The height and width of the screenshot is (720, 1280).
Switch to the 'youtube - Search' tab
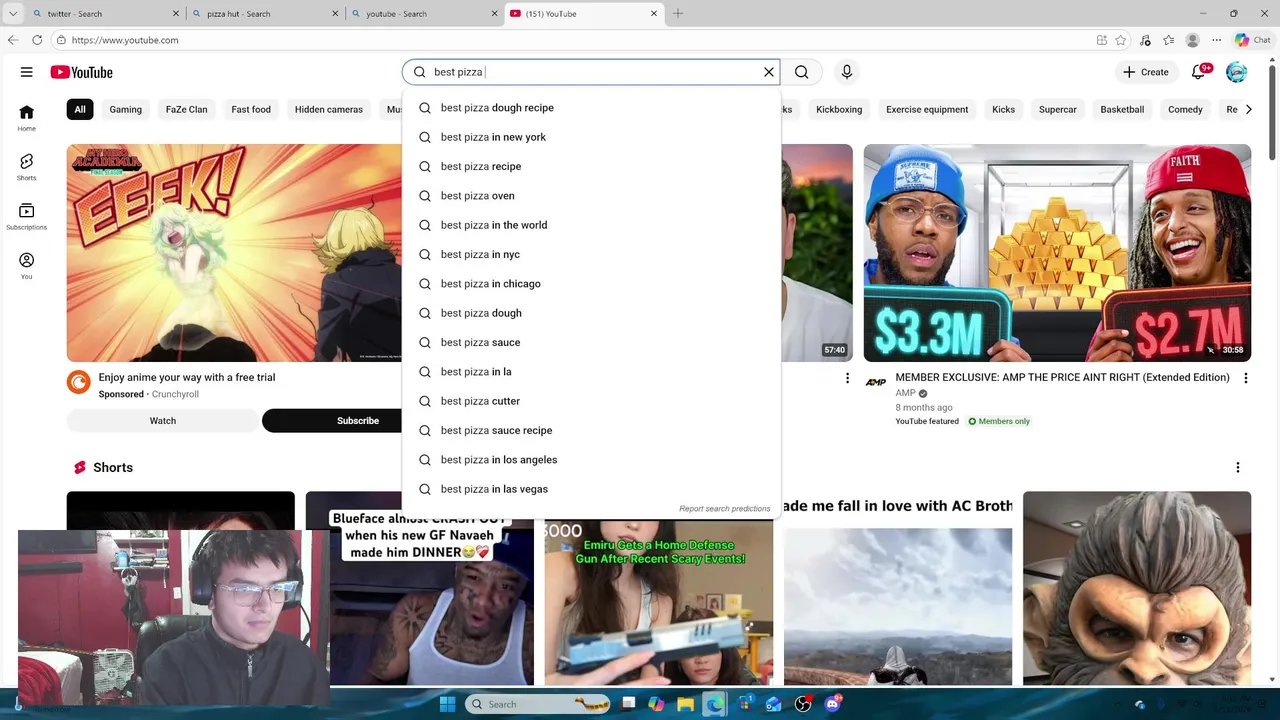click(x=424, y=14)
